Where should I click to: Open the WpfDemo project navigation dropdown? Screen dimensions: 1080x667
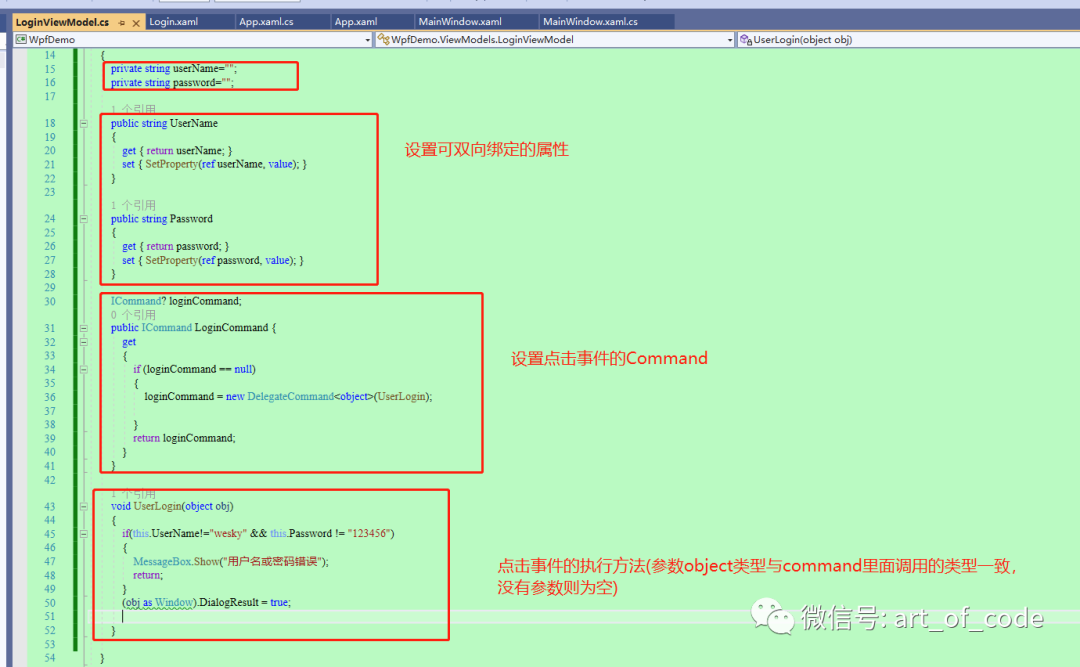point(367,40)
